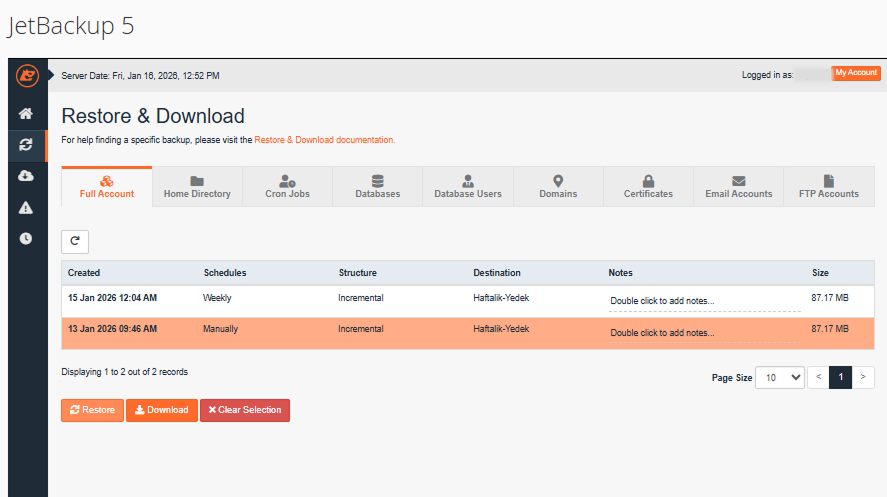Open the Page Size dropdown
887x497 pixels.
(x=780, y=377)
